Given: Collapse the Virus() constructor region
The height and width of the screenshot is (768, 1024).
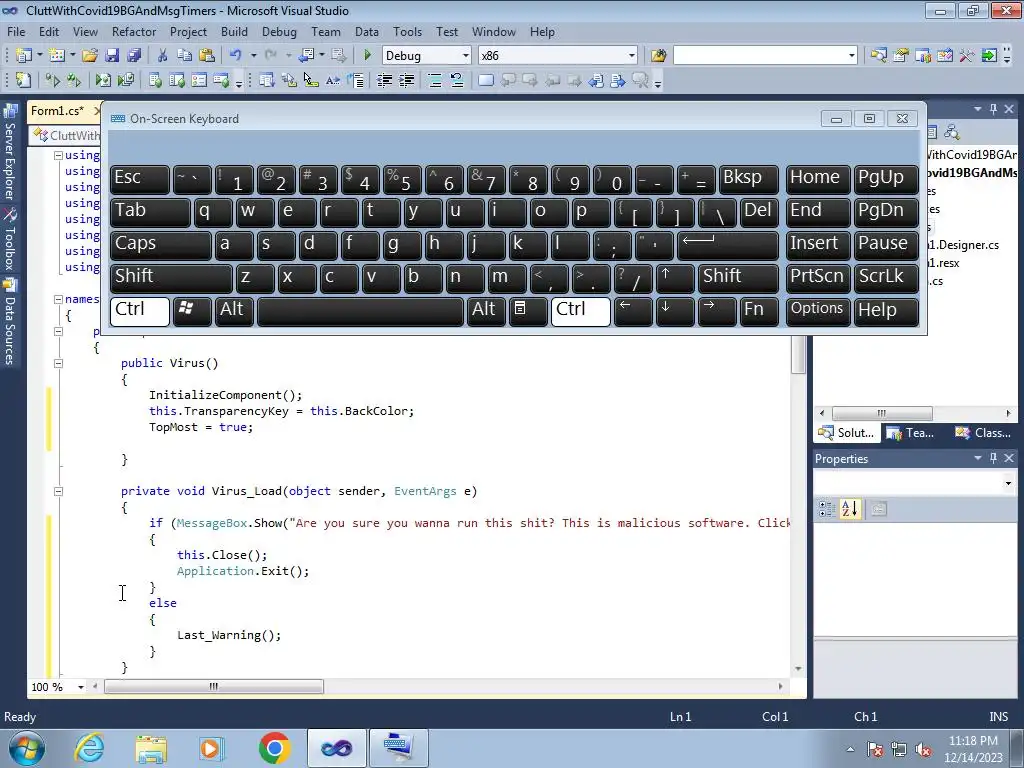Looking at the screenshot, I should 58,363.
